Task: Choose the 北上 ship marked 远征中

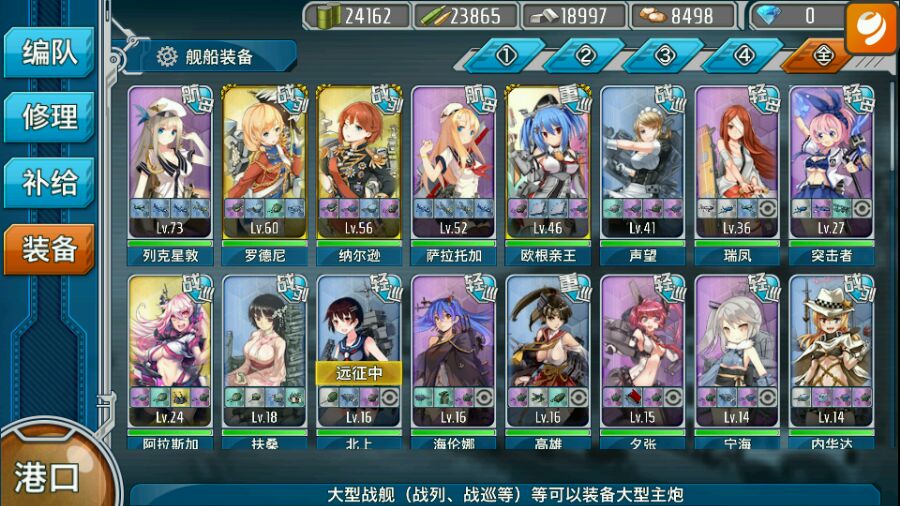Action: (x=359, y=361)
